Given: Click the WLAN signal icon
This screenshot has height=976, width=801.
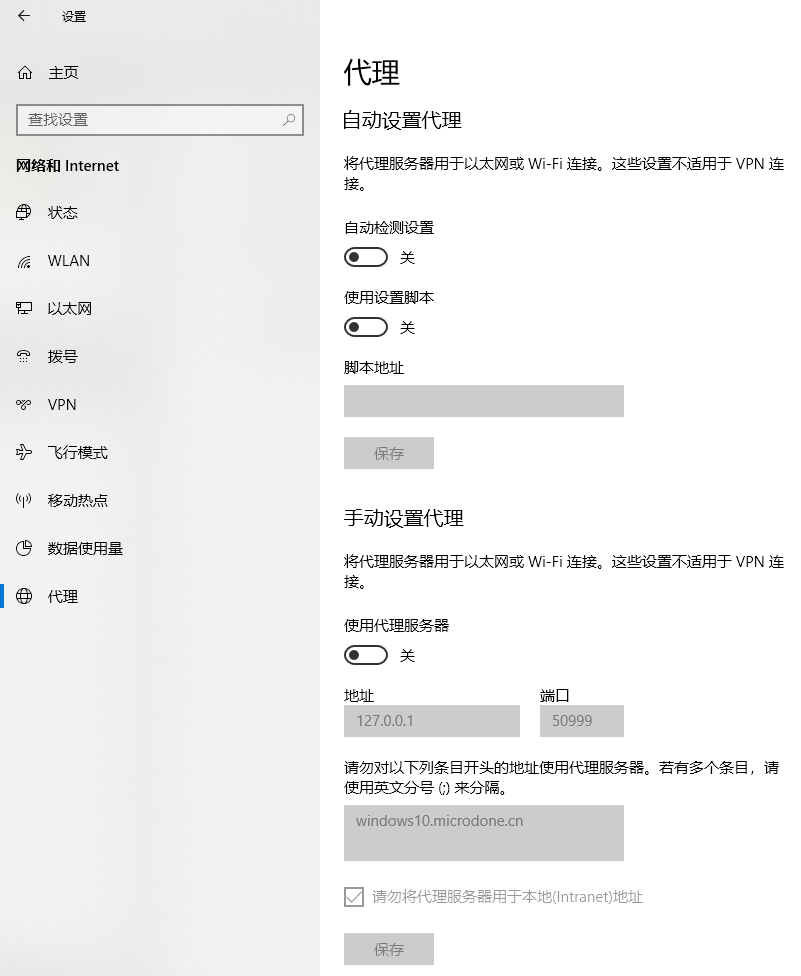Looking at the screenshot, I should pyautogui.click(x=25, y=261).
